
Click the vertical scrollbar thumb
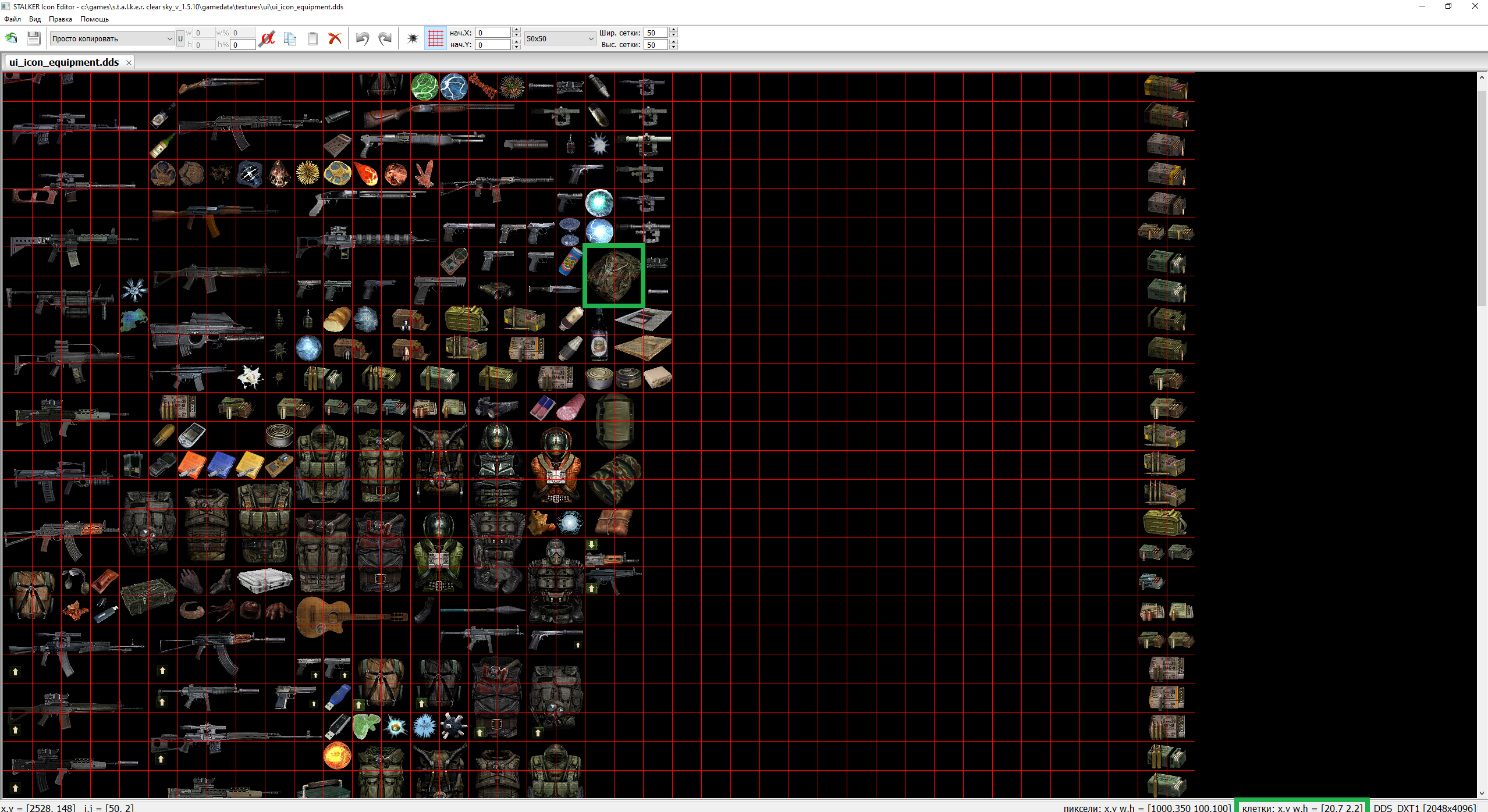coord(1482,198)
